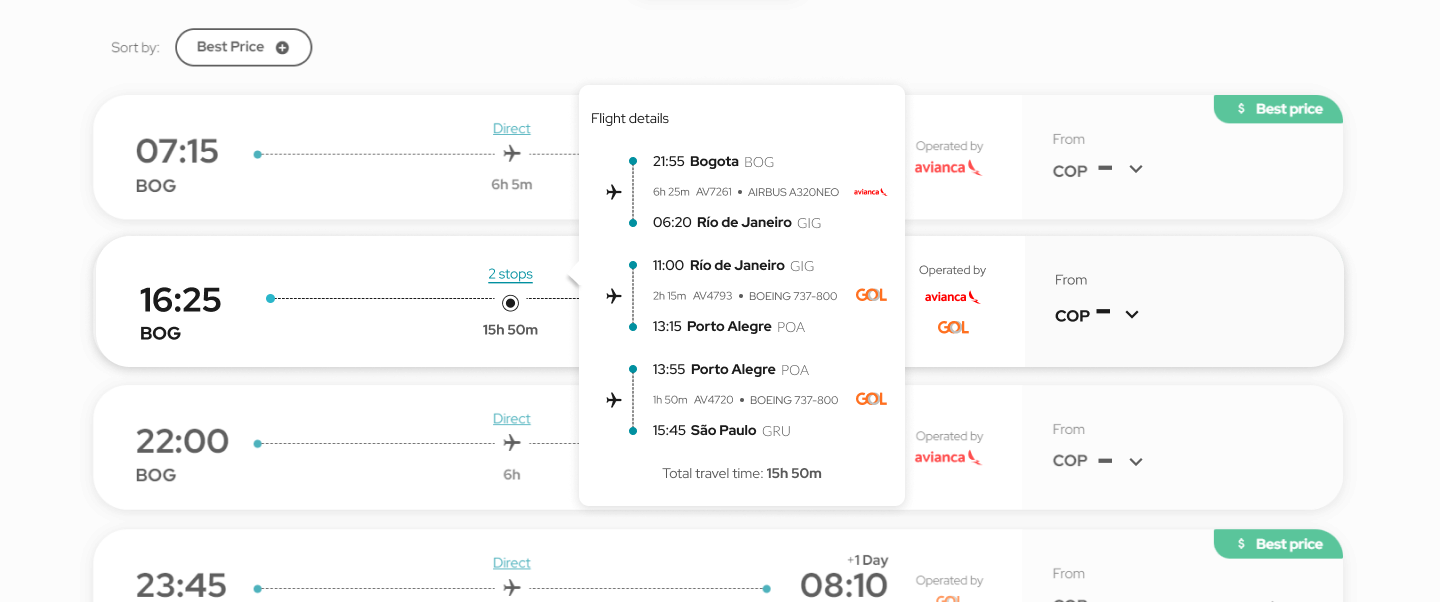Click the Best price badge on first flight
1440x616 pixels.
click(x=1279, y=109)
